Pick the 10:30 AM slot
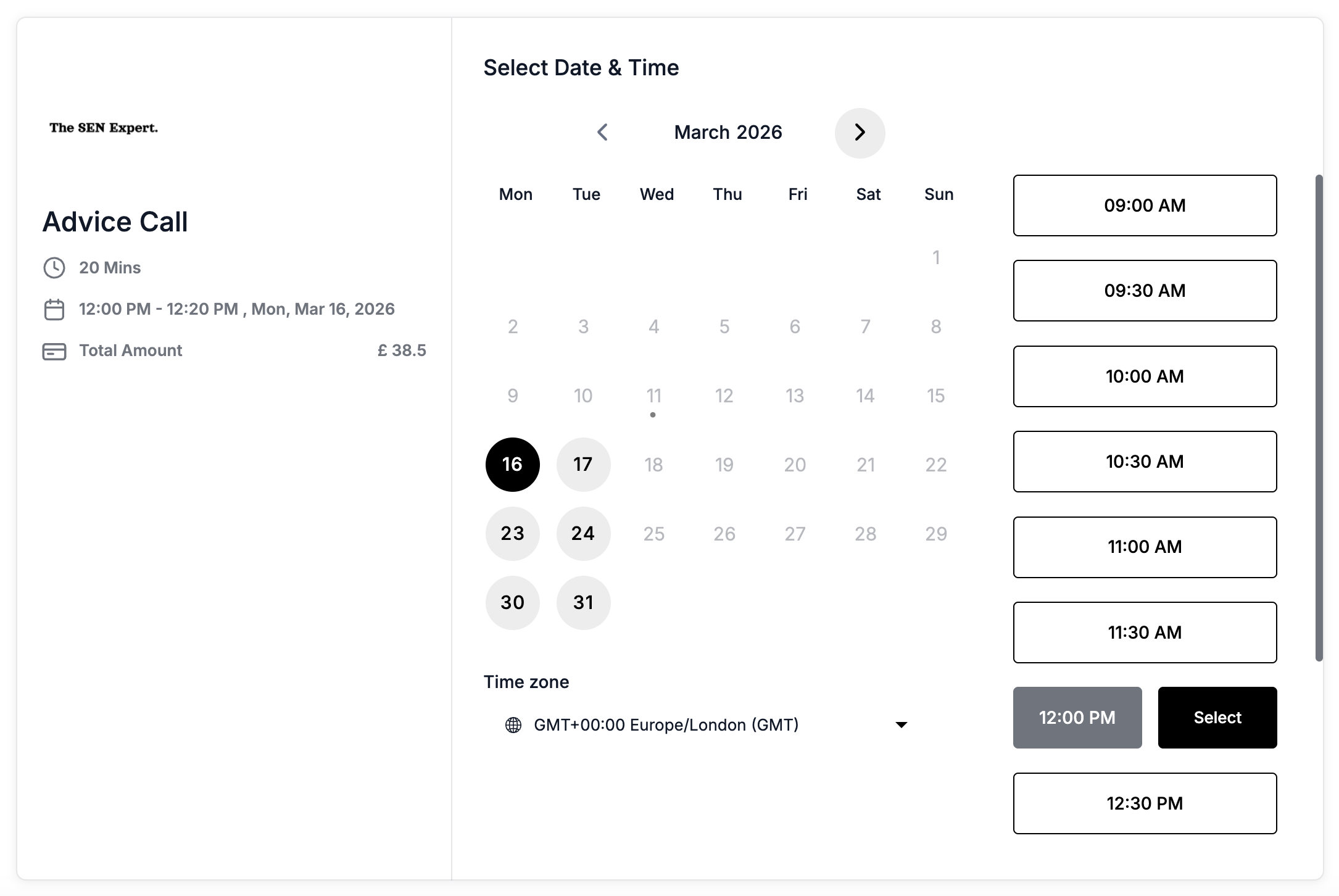 (x=1144, y=462)
